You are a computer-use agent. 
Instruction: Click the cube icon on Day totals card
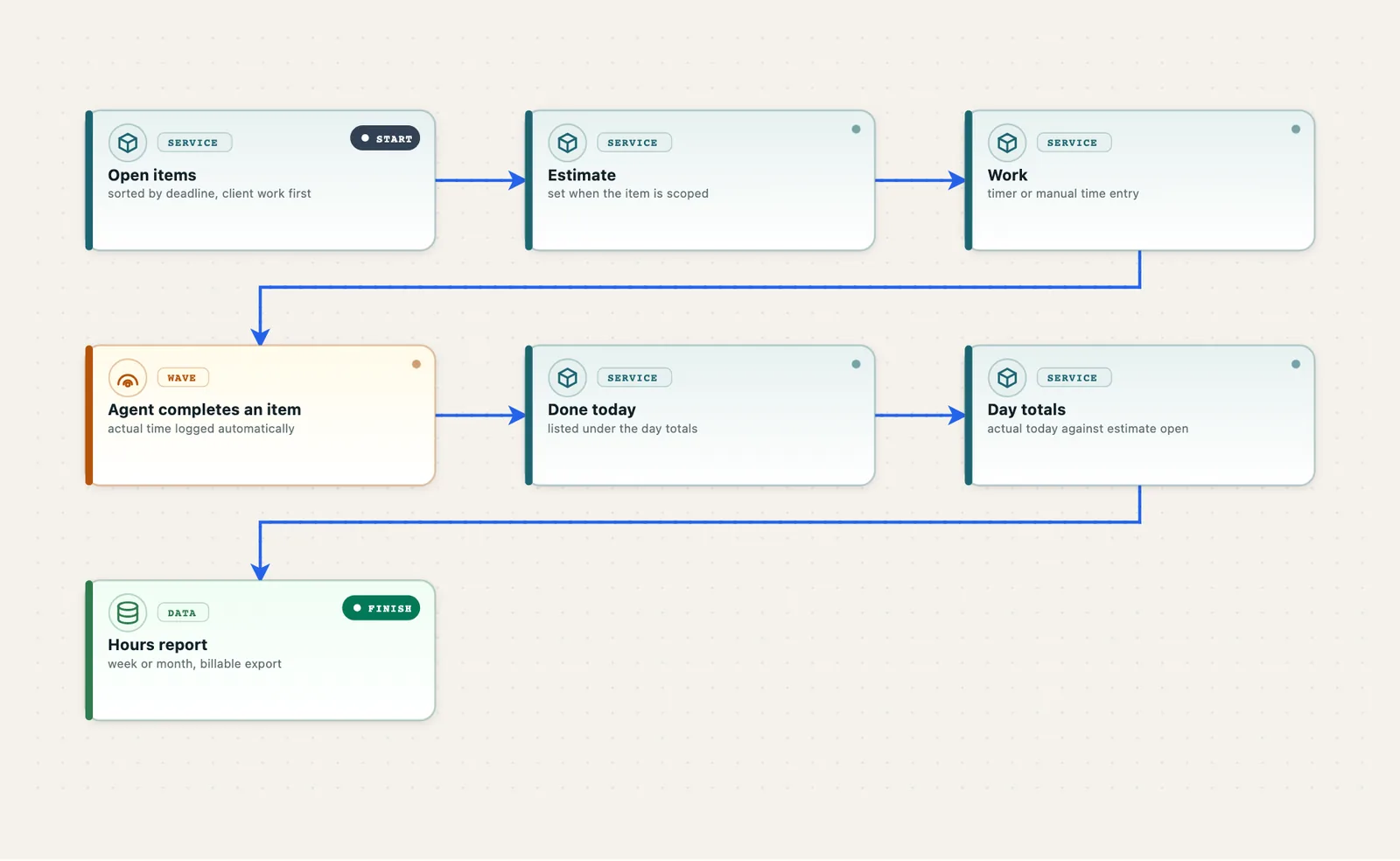(1007, 378)
